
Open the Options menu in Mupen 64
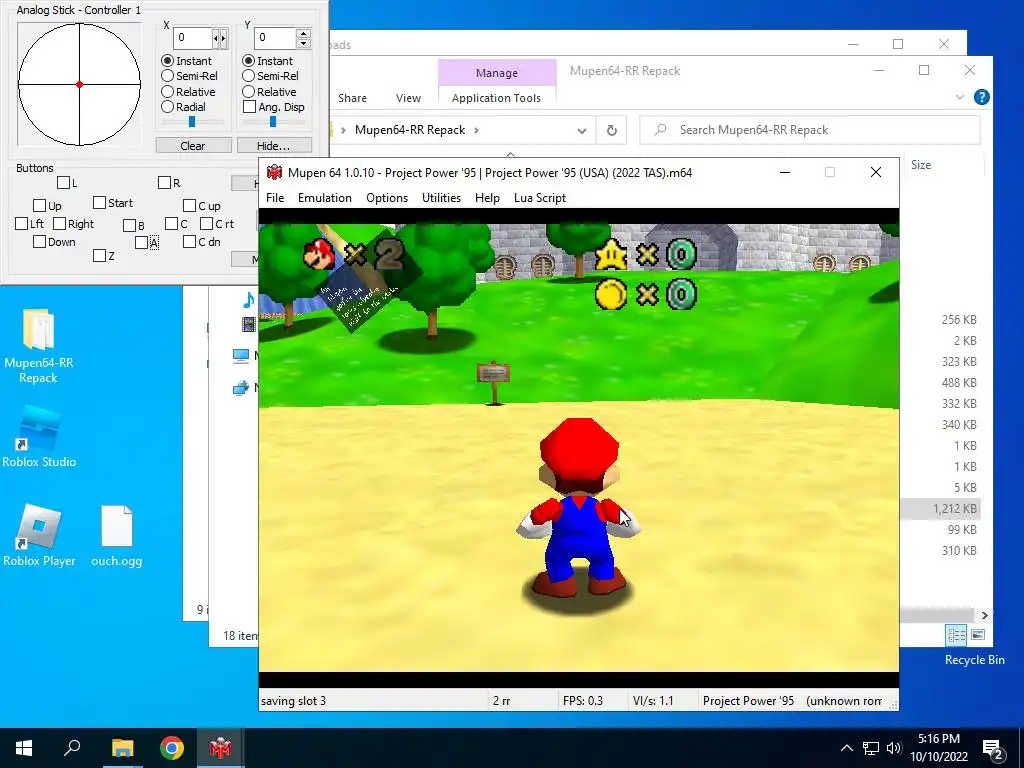(x=387, y=198)
